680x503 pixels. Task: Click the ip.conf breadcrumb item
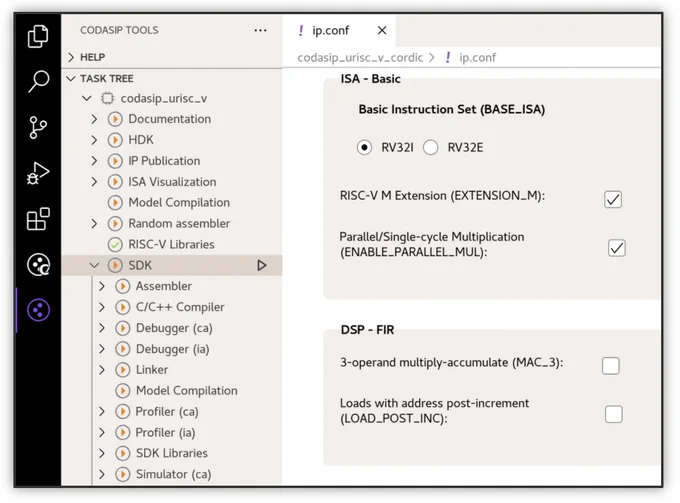tap(477, 58)
